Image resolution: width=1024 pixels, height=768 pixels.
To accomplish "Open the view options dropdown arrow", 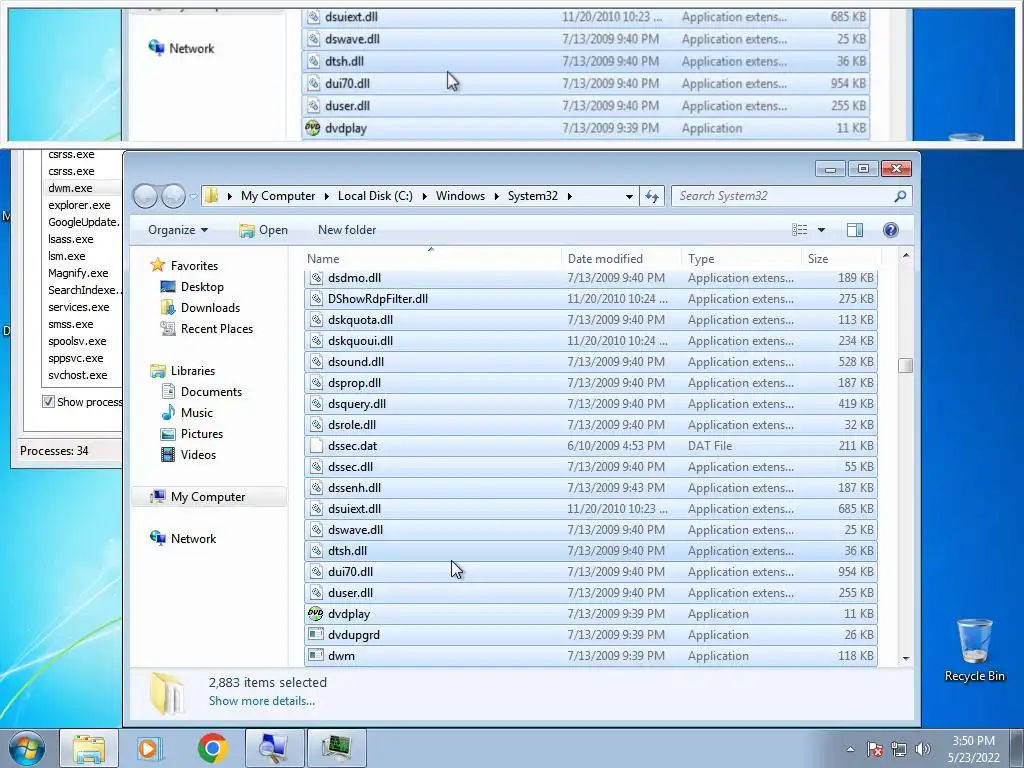I will pyautogui.click(x=822, y=230).
